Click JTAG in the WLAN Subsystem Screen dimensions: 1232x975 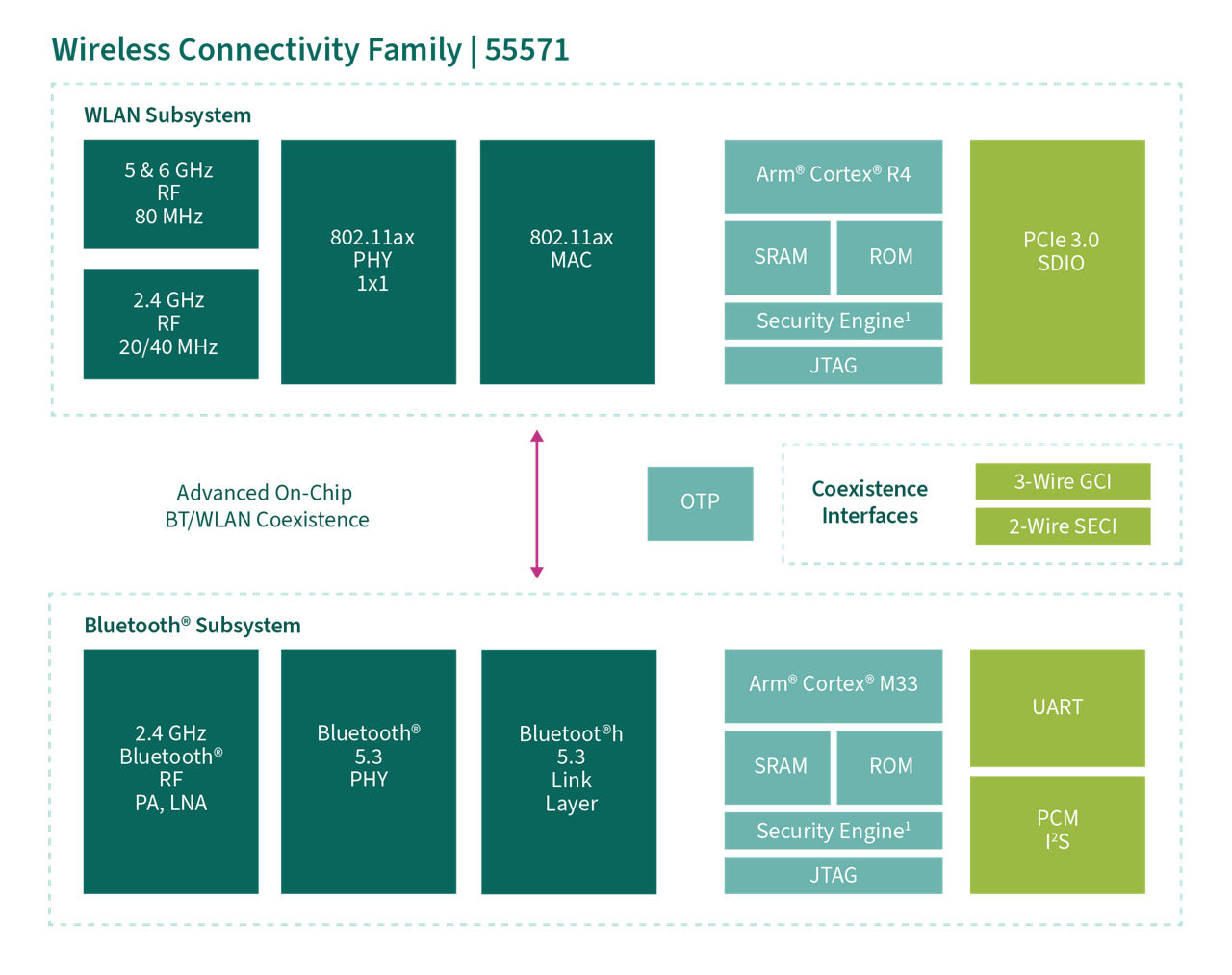[x=834, y=366]
